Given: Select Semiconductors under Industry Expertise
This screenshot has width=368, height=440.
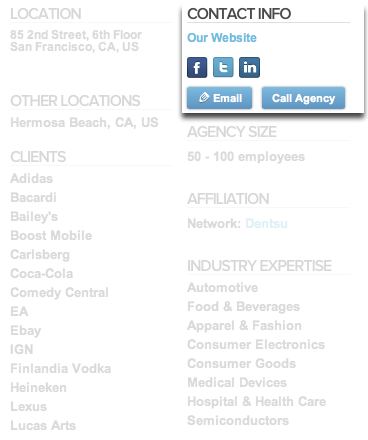Looking at the screenshot, I should point(238,420).
